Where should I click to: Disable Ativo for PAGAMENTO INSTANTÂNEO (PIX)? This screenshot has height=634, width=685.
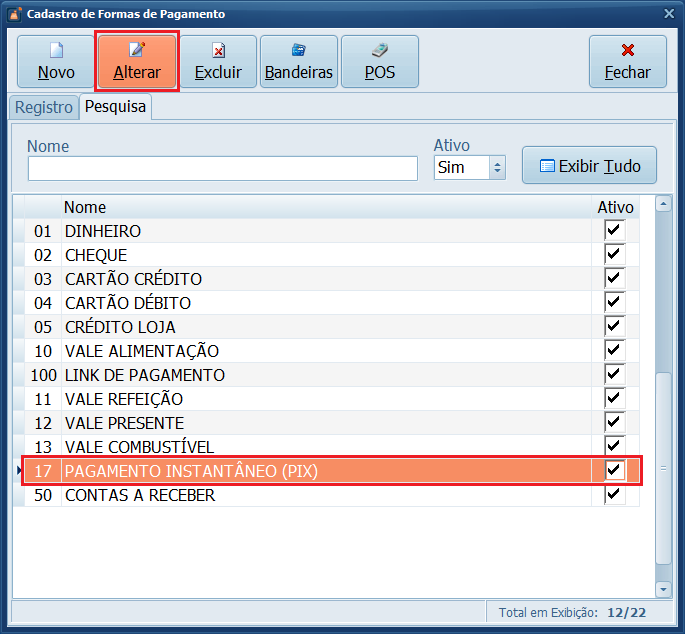click(x=614, y=470)
